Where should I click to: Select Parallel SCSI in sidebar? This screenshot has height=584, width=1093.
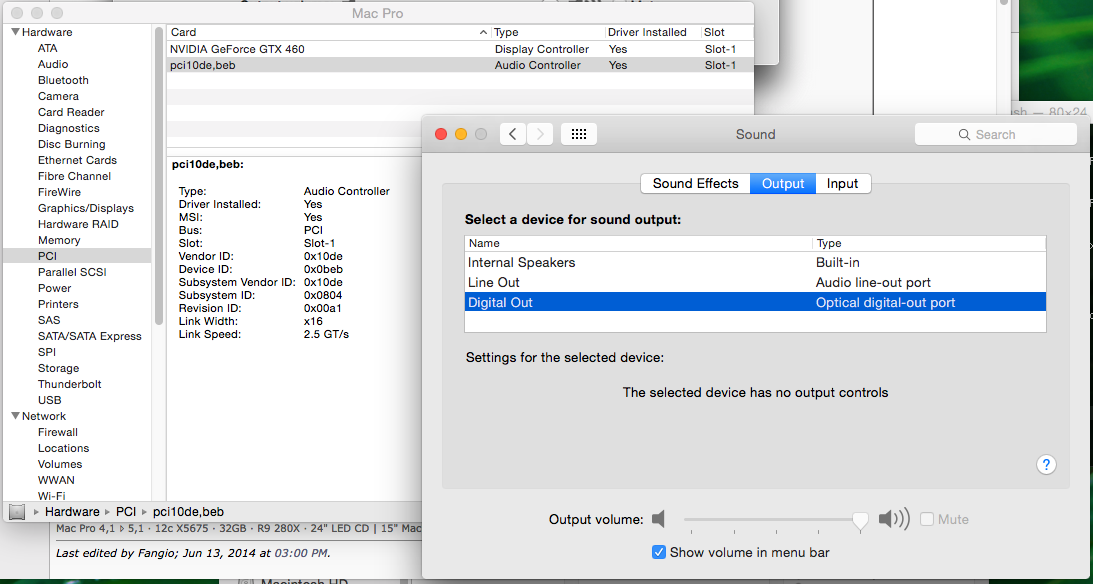tap(72, 272)
